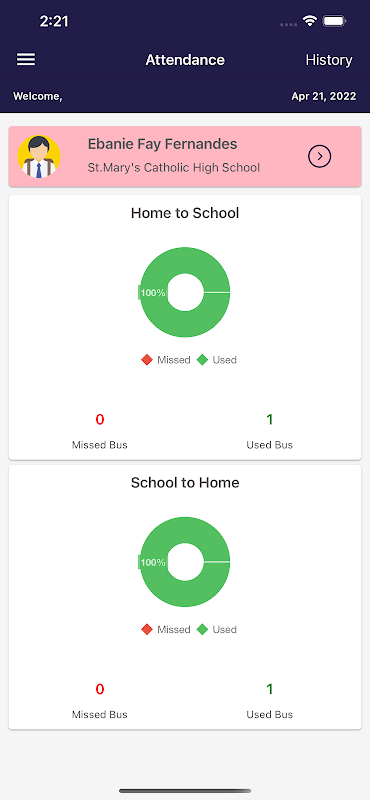The height and width of the screenshot is (800, 370).
Task: Toggle Used legend in Home to School chart
Action: (216, 360)
